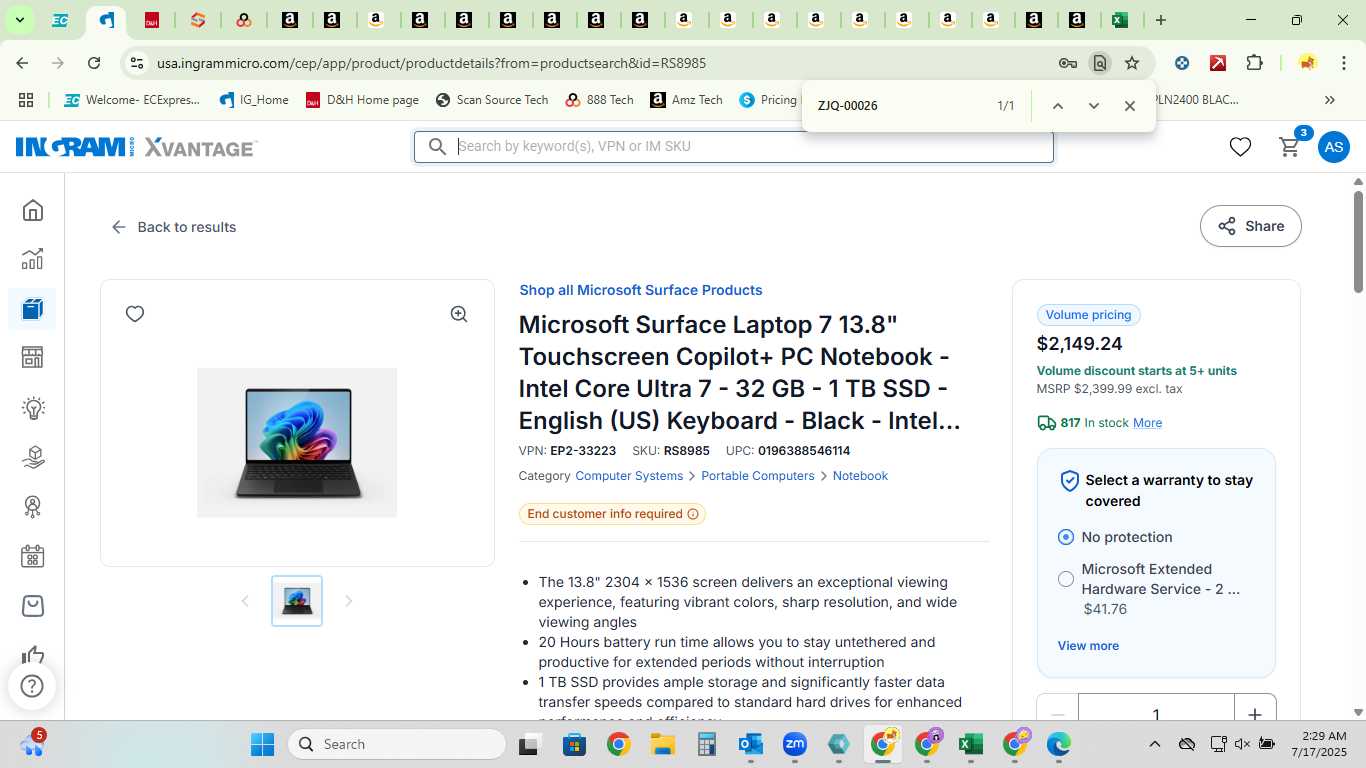1366x768 pixels.
Task: Focus the keyword, VPN or SKU search field
Action: (x=734, y=146)
